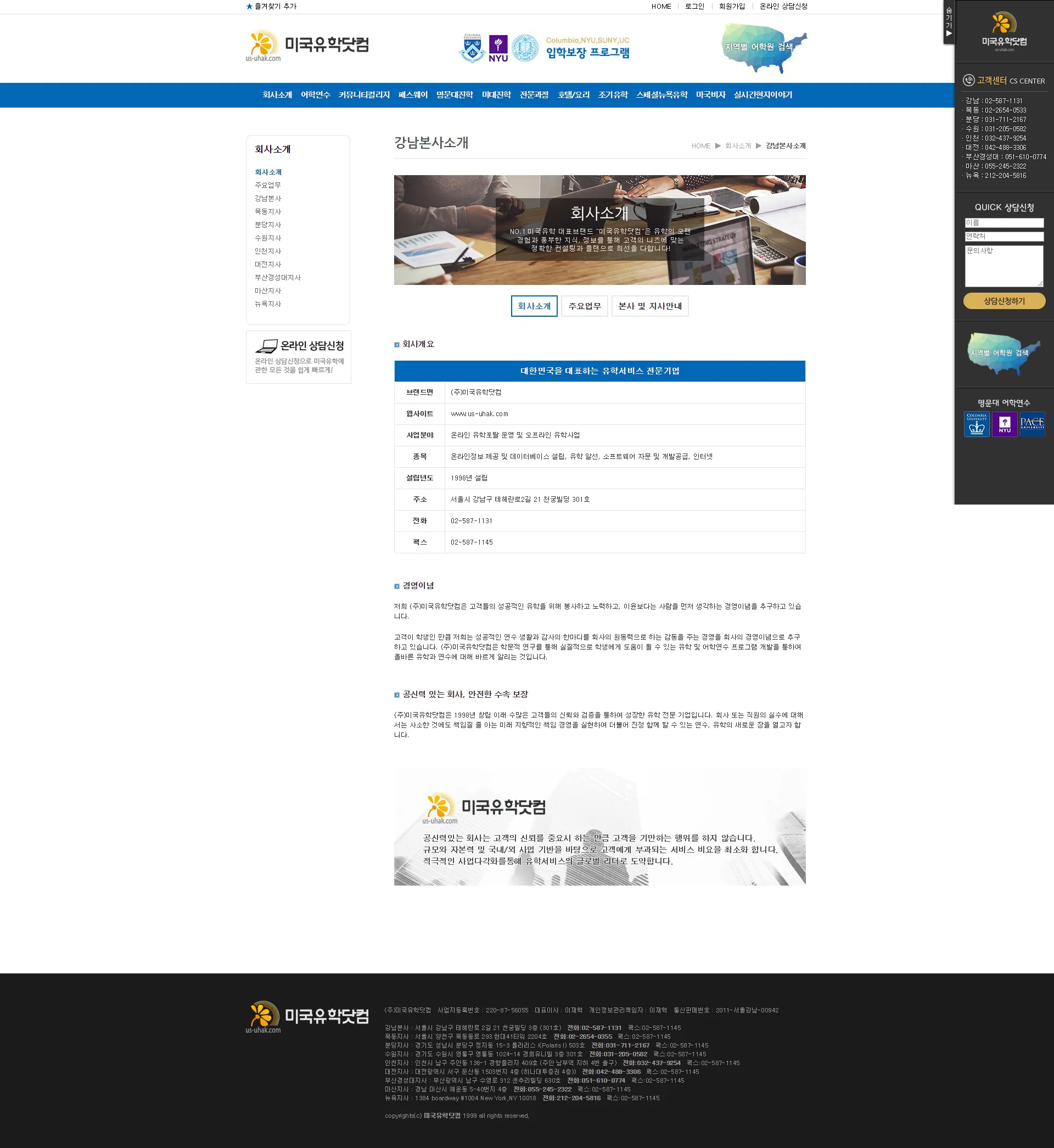Click 입학보장 프로그램 banner text

point(587,53)
